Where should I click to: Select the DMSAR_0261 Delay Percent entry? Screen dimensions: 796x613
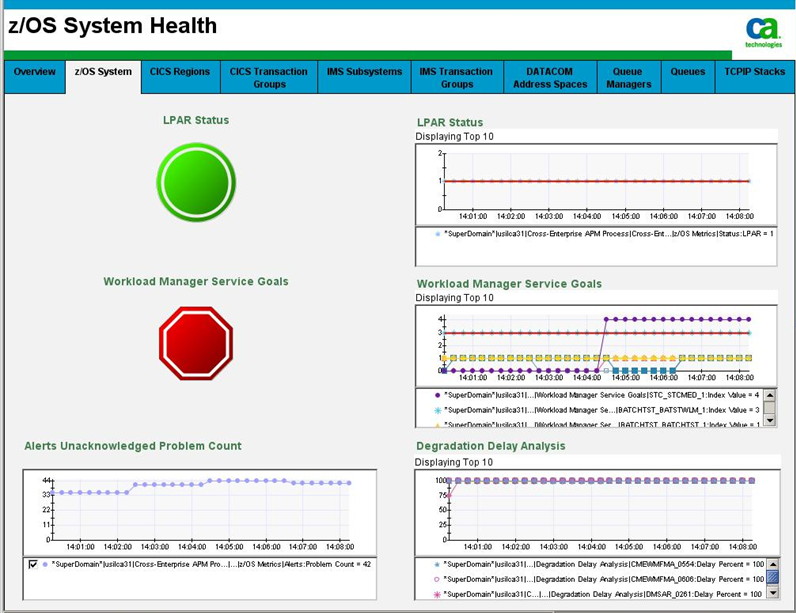click(603, 594)
